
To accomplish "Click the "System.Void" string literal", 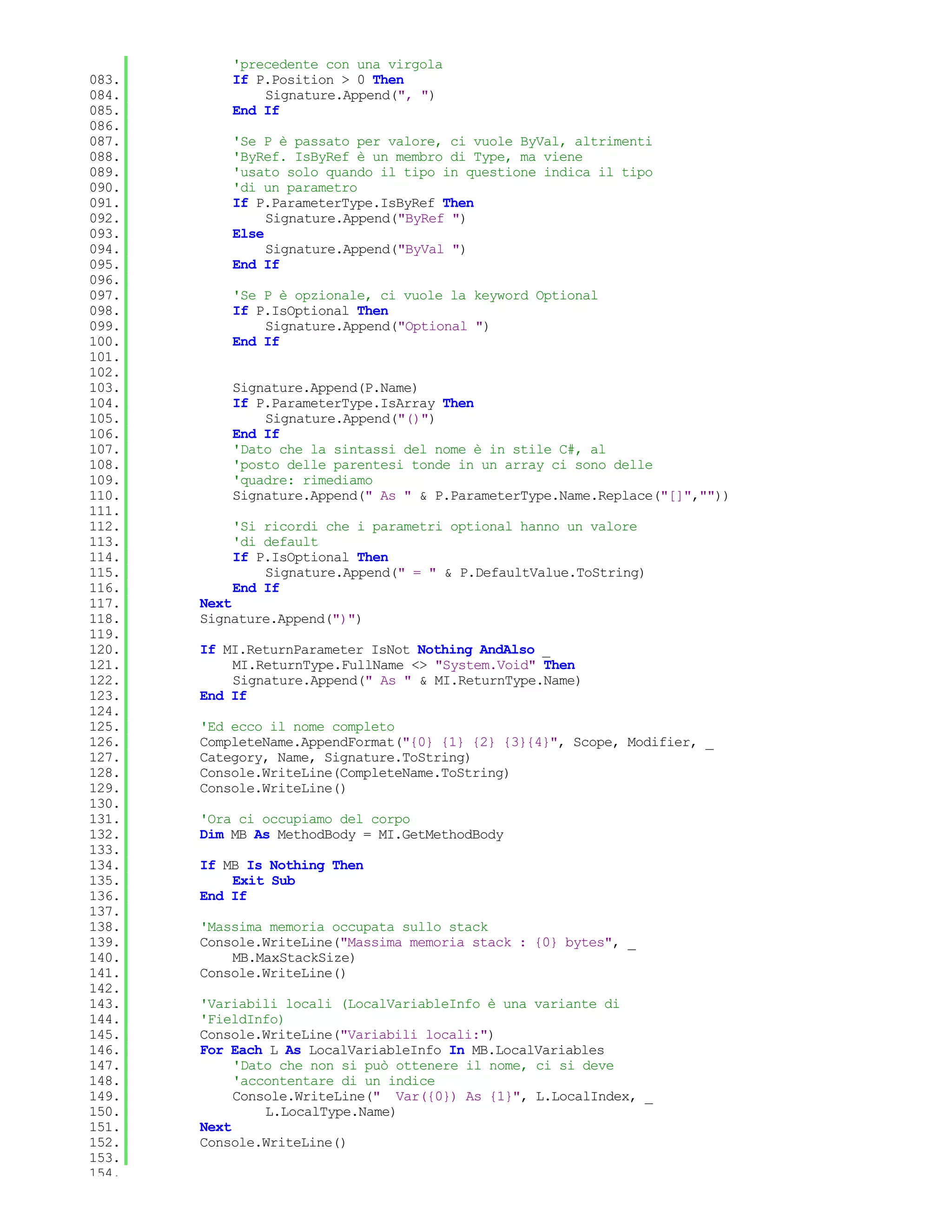I will (485, 665).
